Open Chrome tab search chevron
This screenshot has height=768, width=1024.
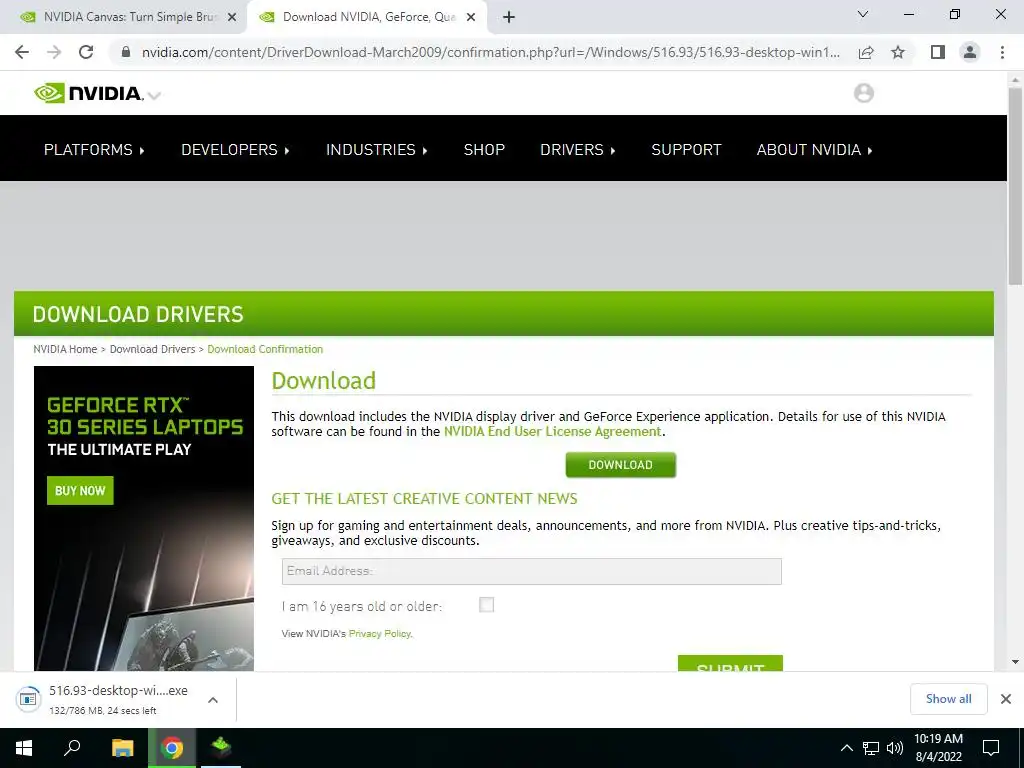point(863,14)
